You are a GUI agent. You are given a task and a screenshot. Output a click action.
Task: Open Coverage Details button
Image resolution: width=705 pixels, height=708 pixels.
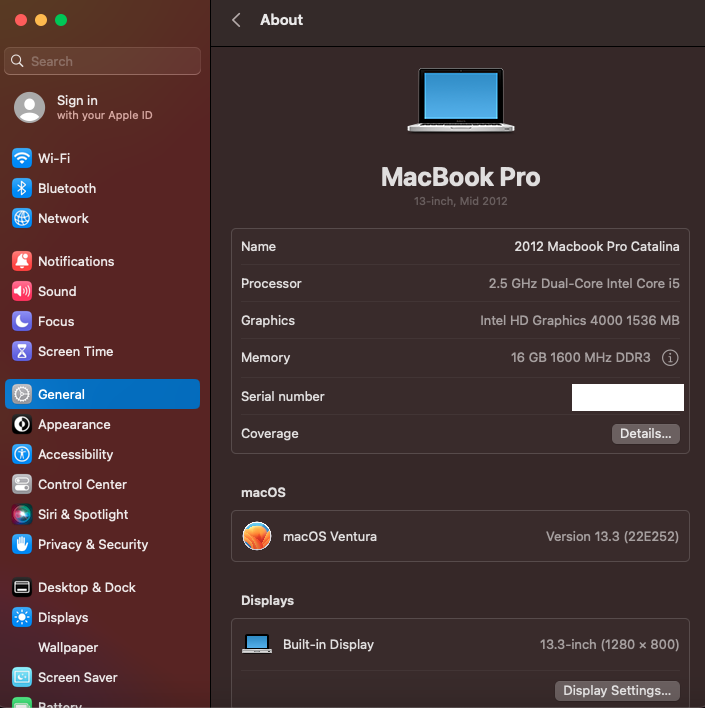point(645,433)
